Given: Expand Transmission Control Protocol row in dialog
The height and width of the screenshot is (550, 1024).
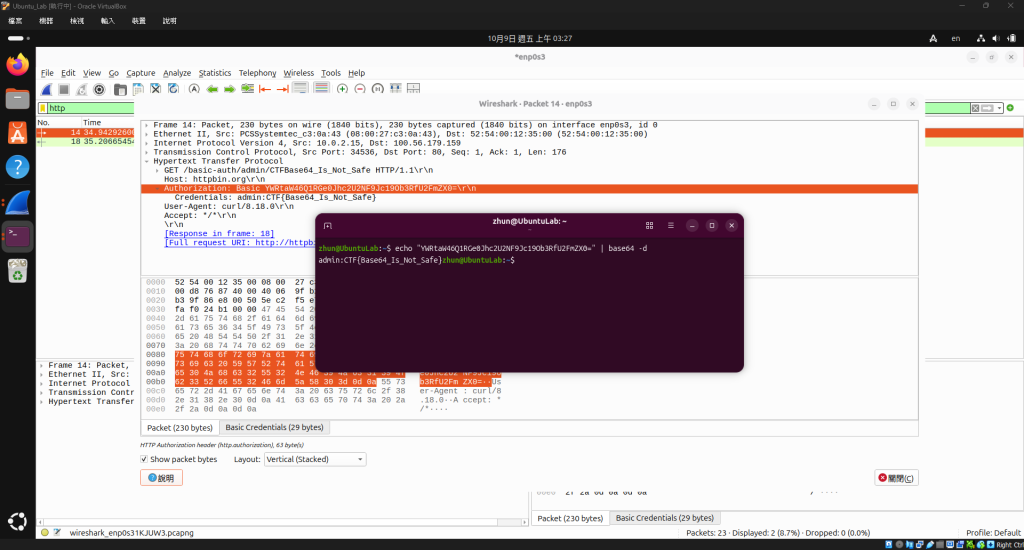Looking at the screenshot, I should 146,152.
